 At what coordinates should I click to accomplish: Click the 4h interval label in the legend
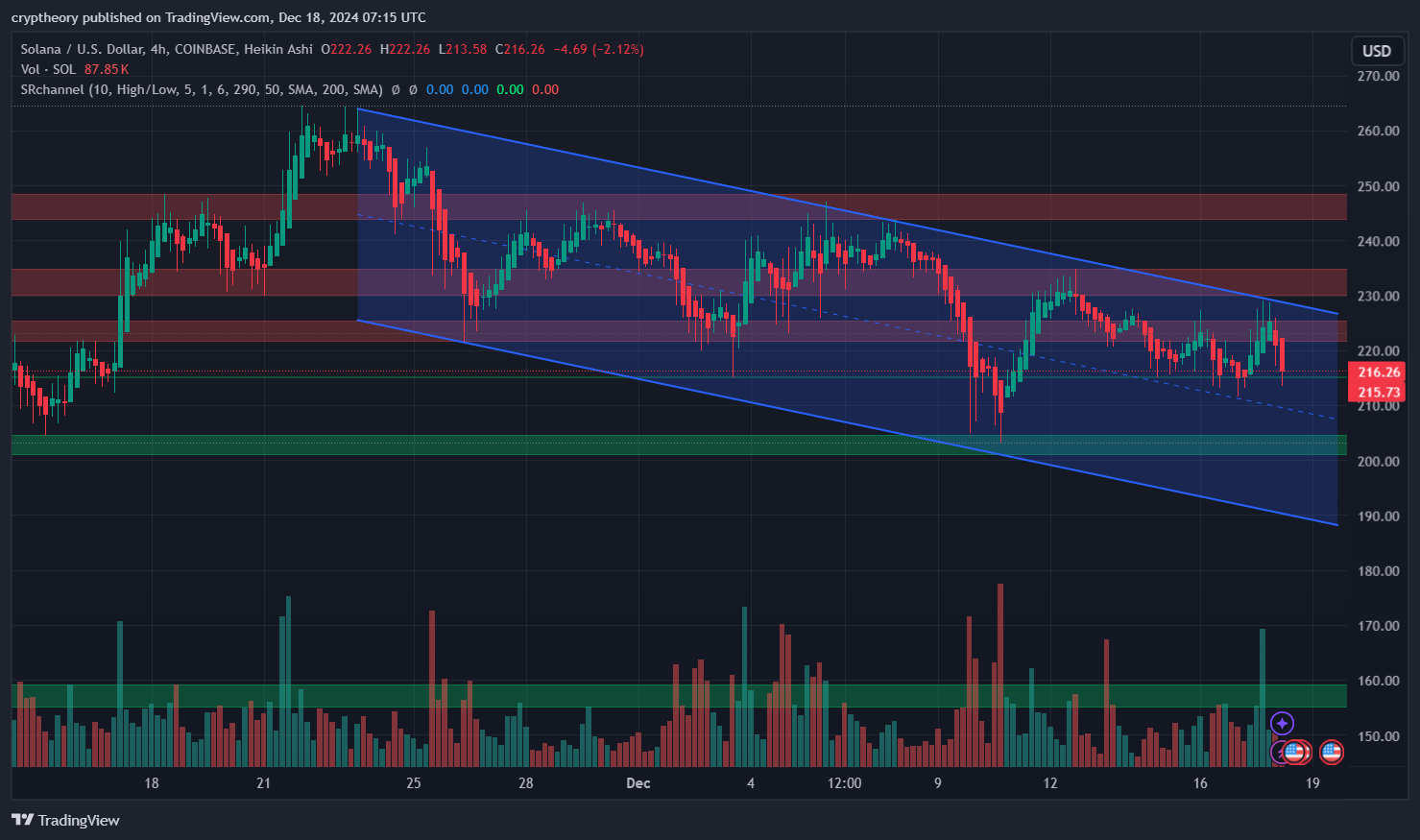pyautogui.click(x=158, y=49)
